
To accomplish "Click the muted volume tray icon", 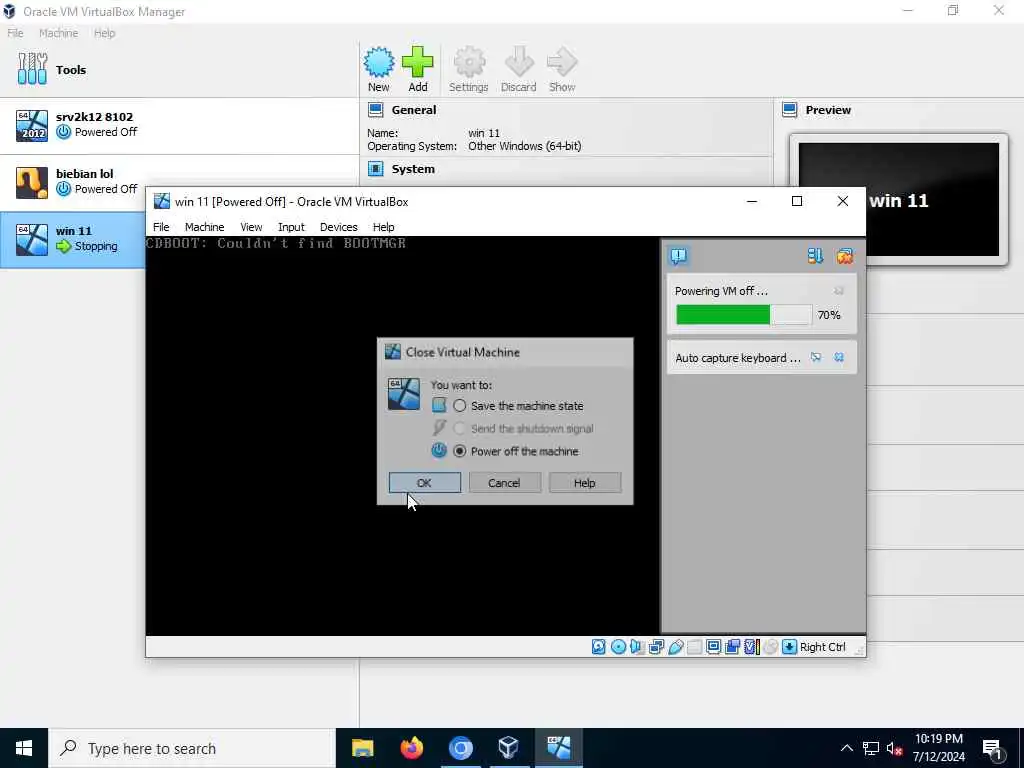I will [894, 748].
